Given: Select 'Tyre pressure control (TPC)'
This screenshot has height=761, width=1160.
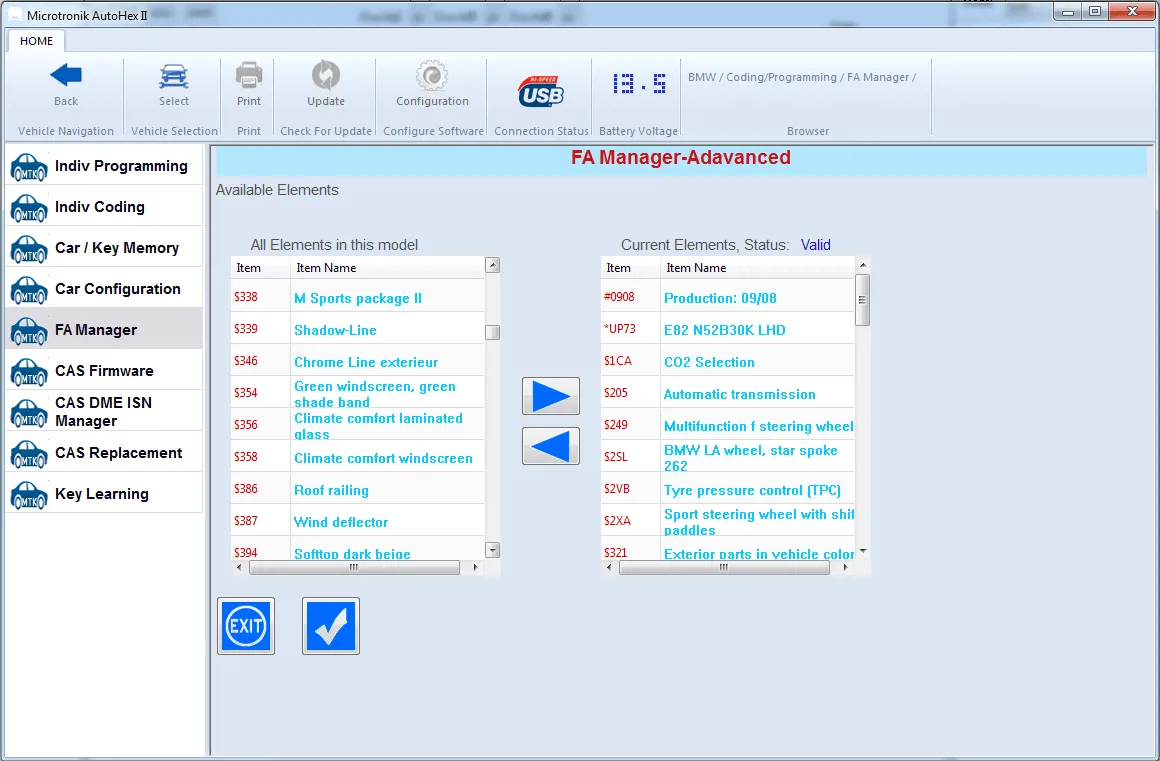Looking at the screenshot, I should (x=728, y=490).
